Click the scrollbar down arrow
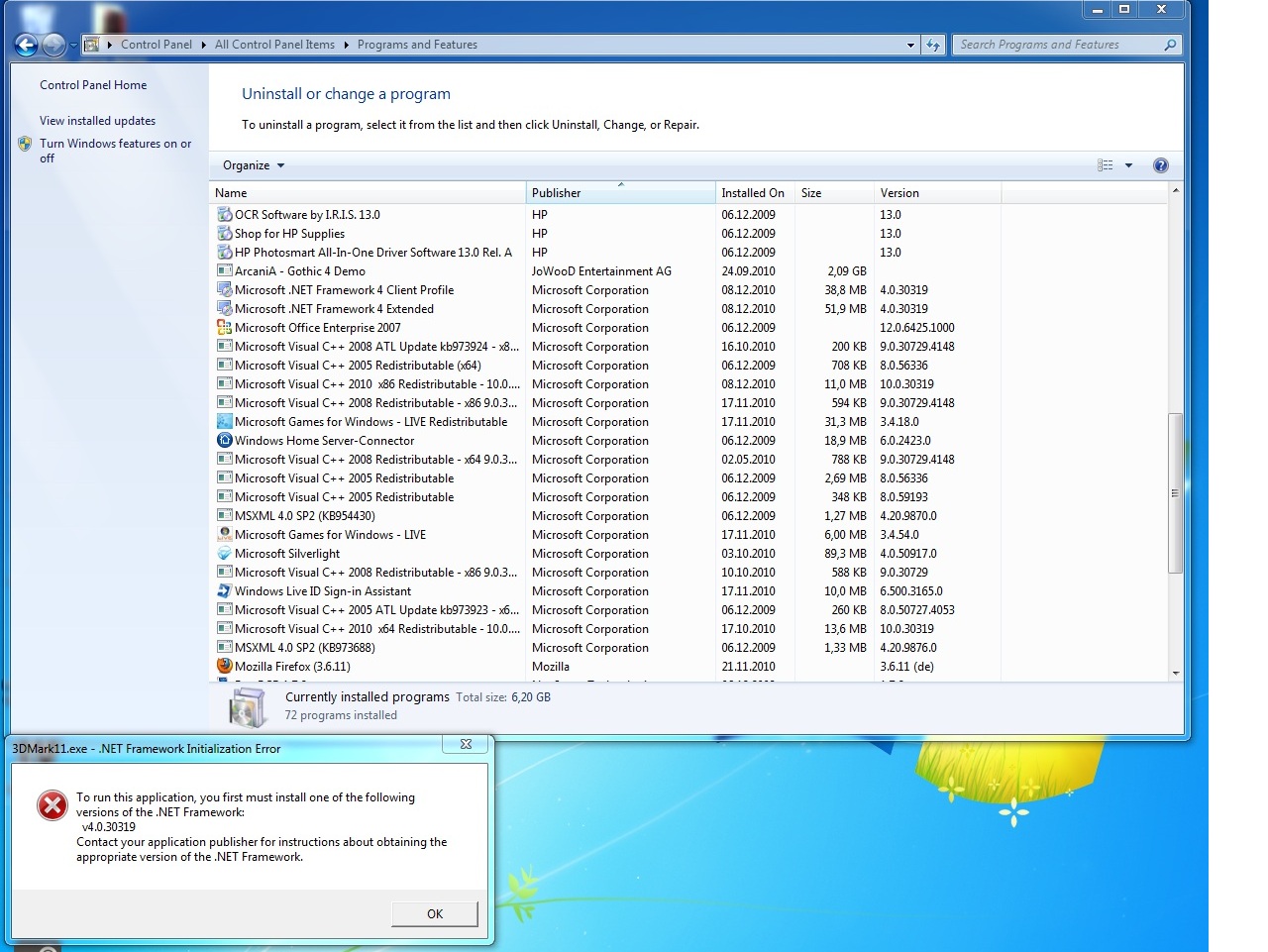The image size is (1268, 952). click(x=1176, y=674)
